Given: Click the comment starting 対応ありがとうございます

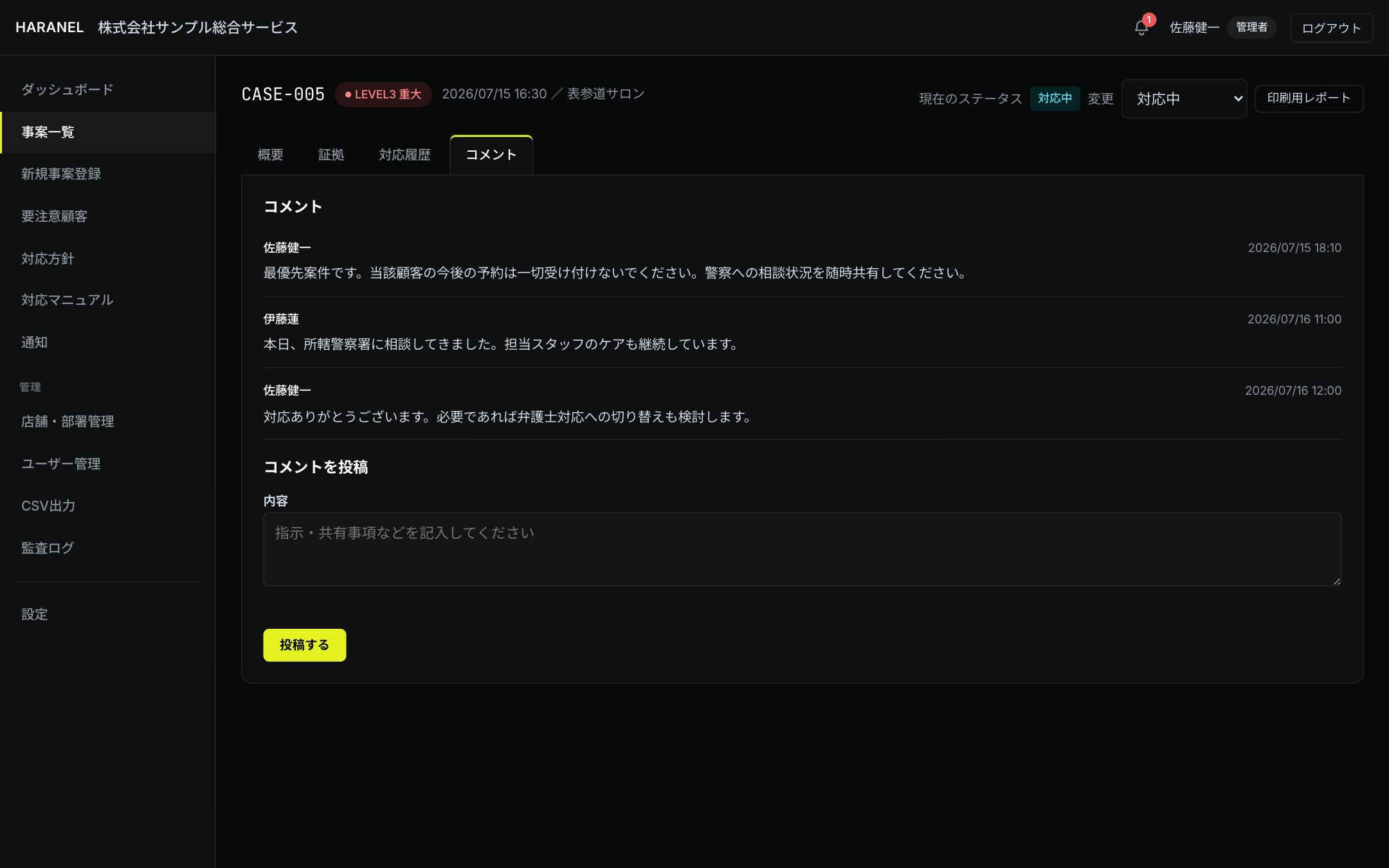Looking at the screenshot, I should click(507, 417).
